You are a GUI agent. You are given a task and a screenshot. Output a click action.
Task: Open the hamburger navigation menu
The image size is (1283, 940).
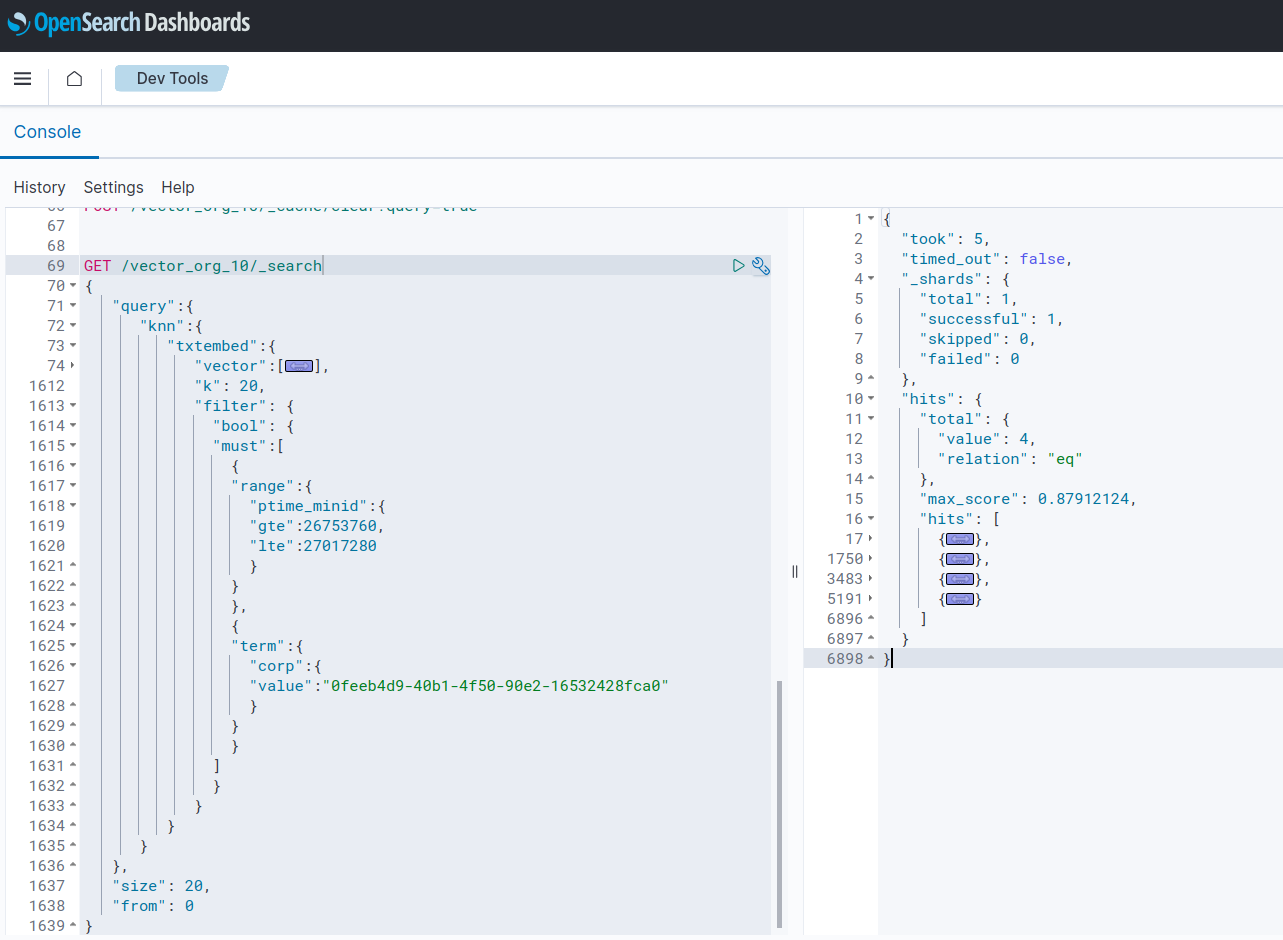tap(23, 79)
